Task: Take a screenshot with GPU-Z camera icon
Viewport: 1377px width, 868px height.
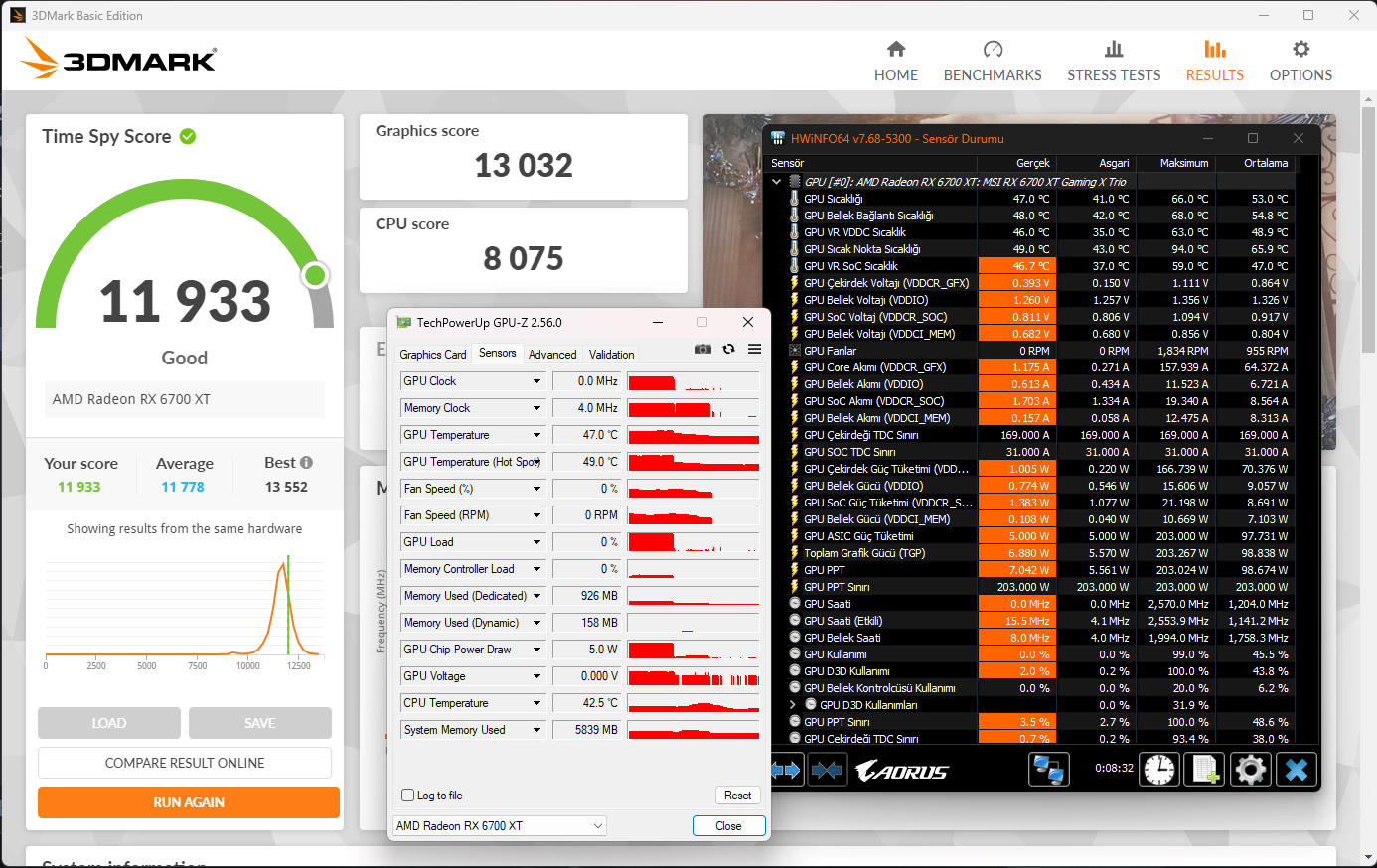Action: tap(703, 349)
